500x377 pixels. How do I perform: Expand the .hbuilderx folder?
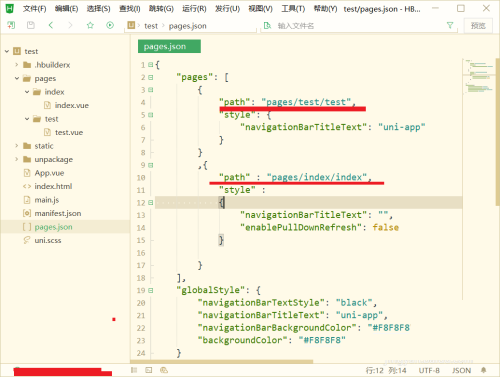17,65
